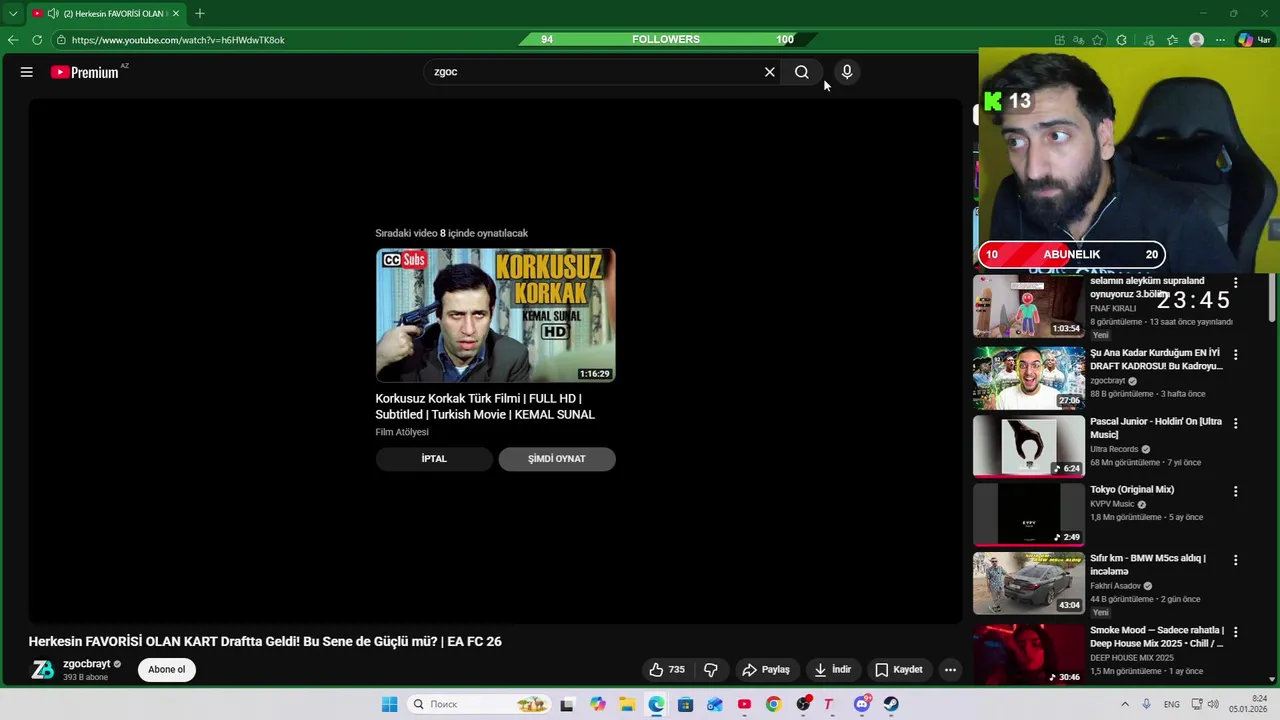The image size is (1280, 720).
Task: Click the browser address bar URL
Action: (178, 40)
